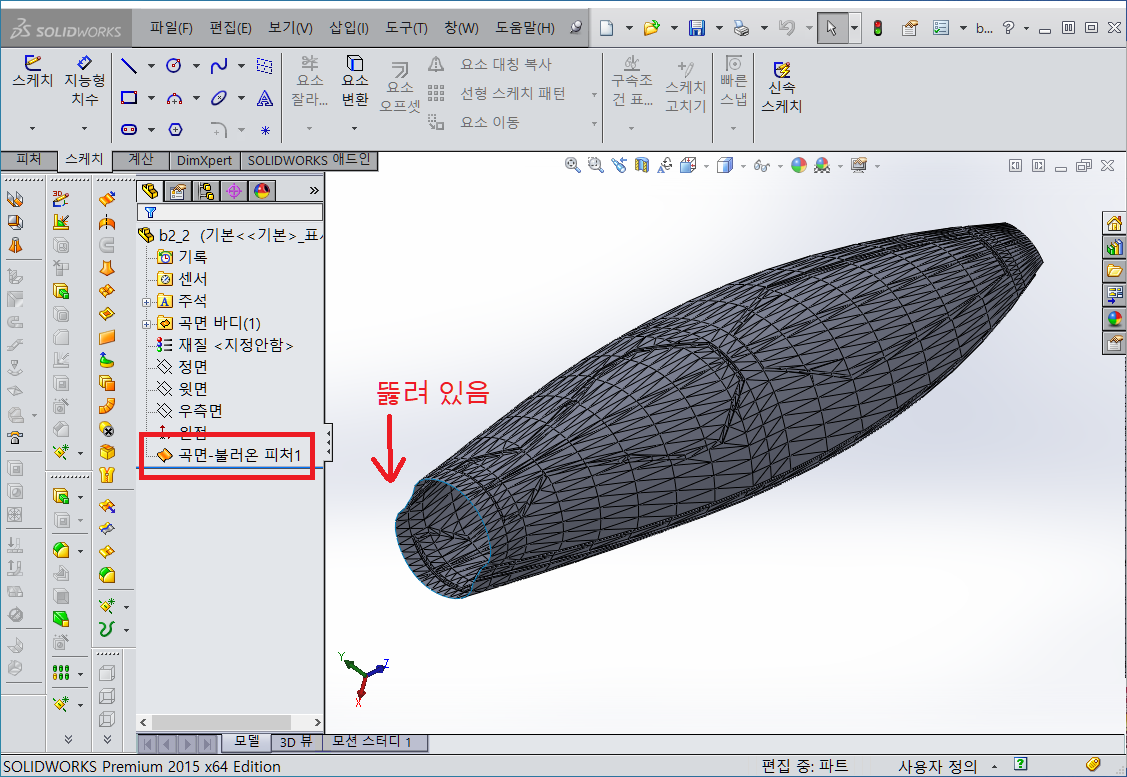Switch to the DimXpert tab
The height and width of the screenshot is (777, 1127).
pos(204,160)
